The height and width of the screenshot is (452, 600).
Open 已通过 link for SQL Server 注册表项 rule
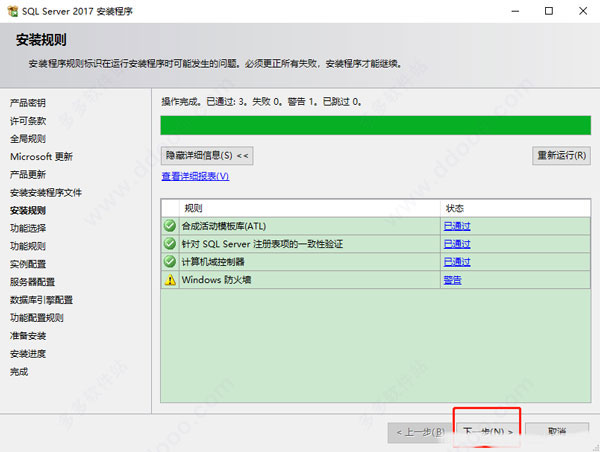tap(457, 244)
